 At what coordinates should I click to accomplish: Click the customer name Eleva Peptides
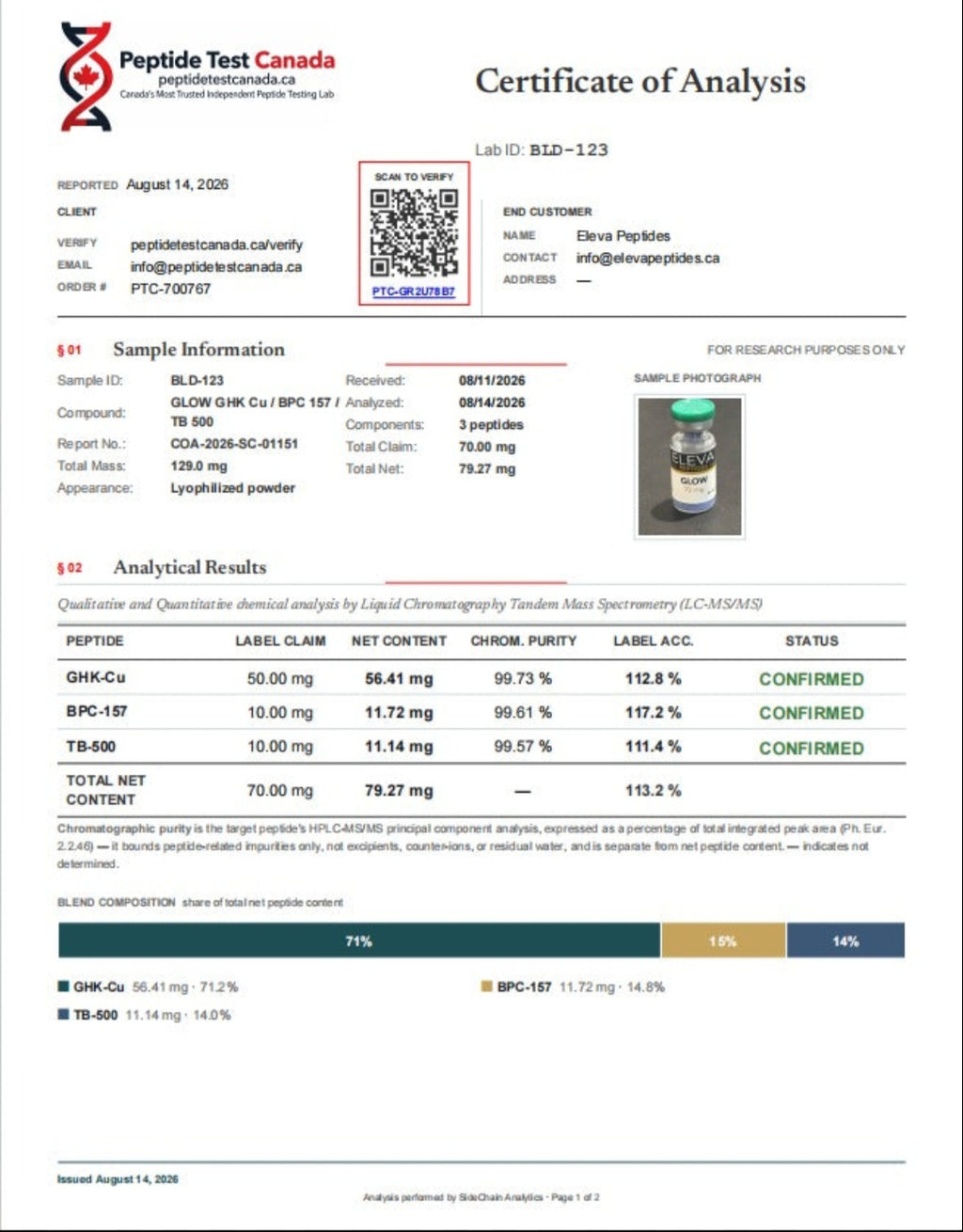[x=624, y=235]
